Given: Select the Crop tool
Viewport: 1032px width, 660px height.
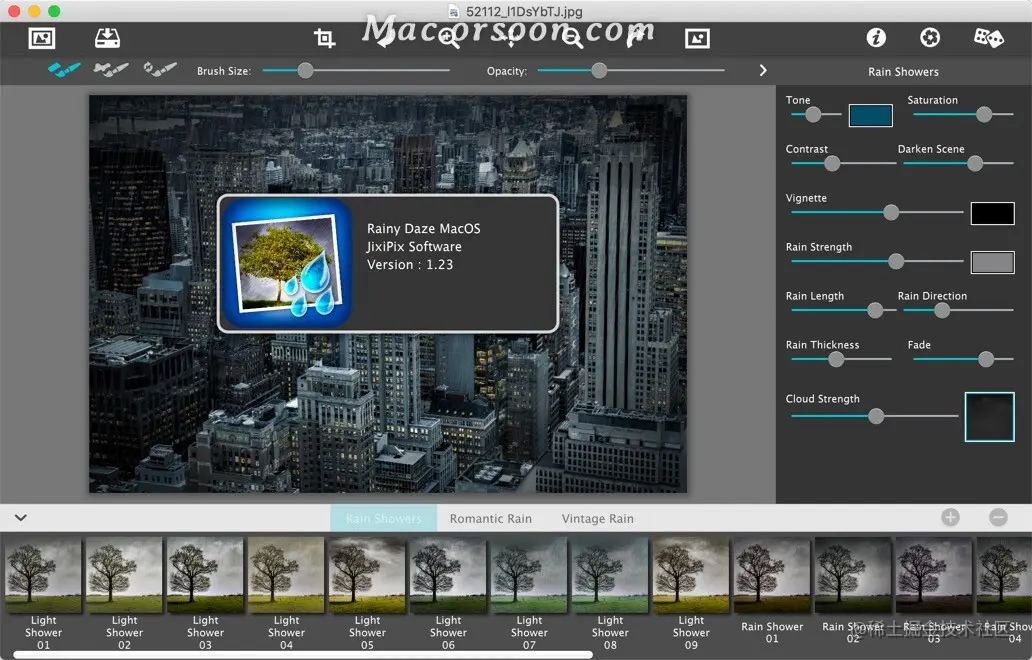Looking at the screenshot, I should 324,38.
